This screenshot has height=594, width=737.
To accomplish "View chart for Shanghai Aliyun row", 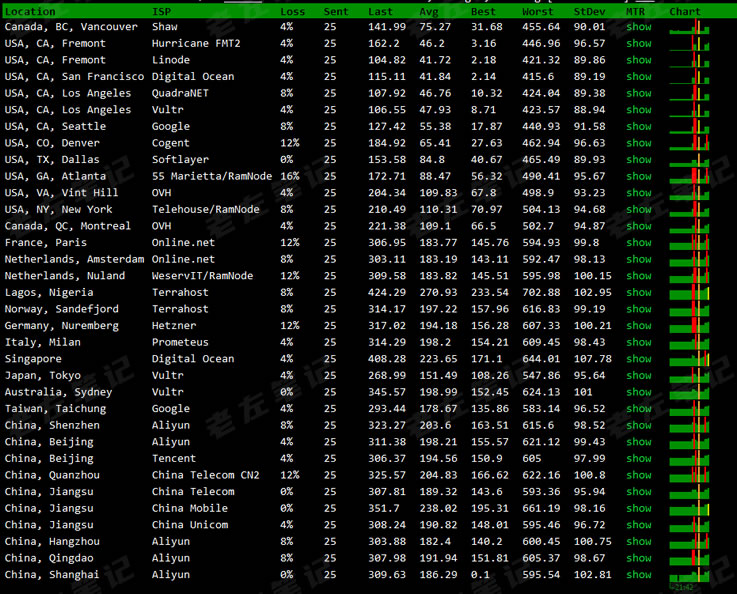I will 690,575.
